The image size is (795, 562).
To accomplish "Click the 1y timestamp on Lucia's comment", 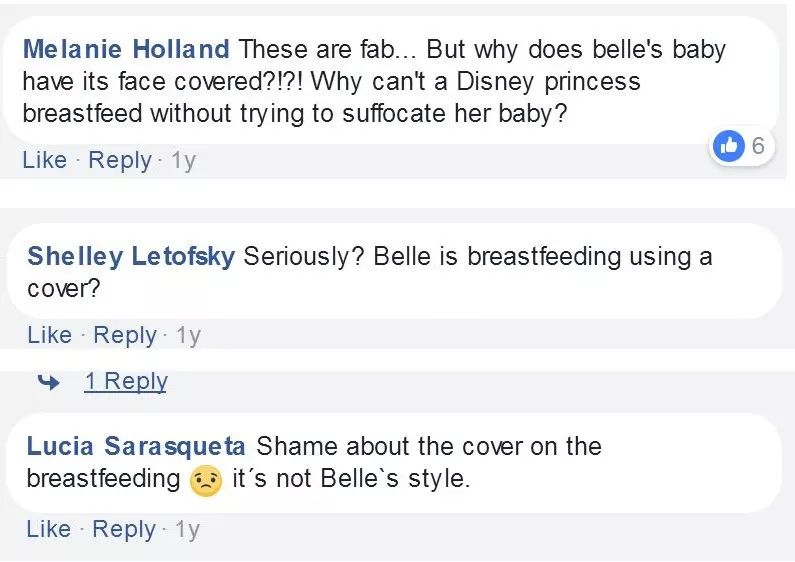I will click(187, 529).
